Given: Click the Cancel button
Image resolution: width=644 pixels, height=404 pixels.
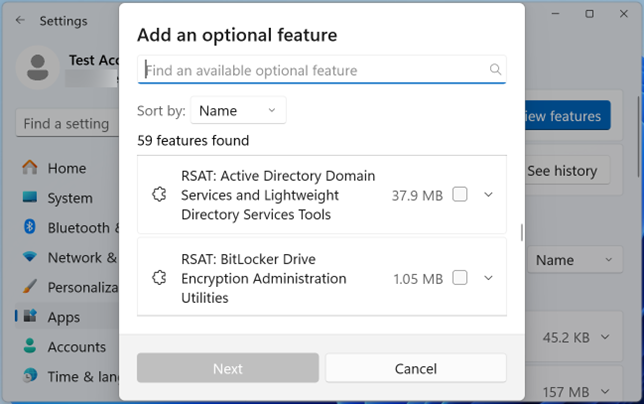Looking at the screenshot, I should click(415, 368).
